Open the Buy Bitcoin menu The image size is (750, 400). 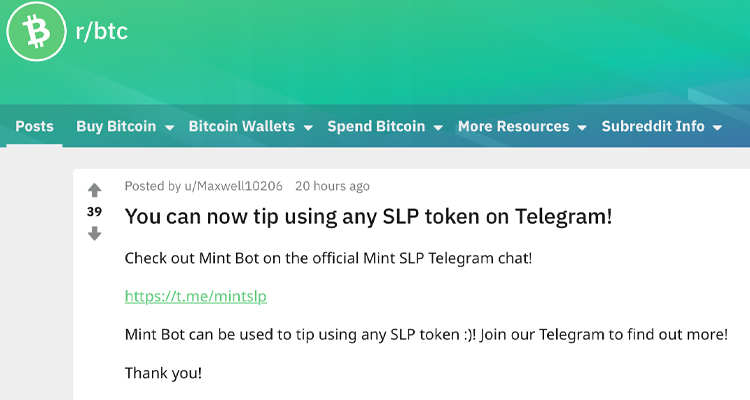116,126
